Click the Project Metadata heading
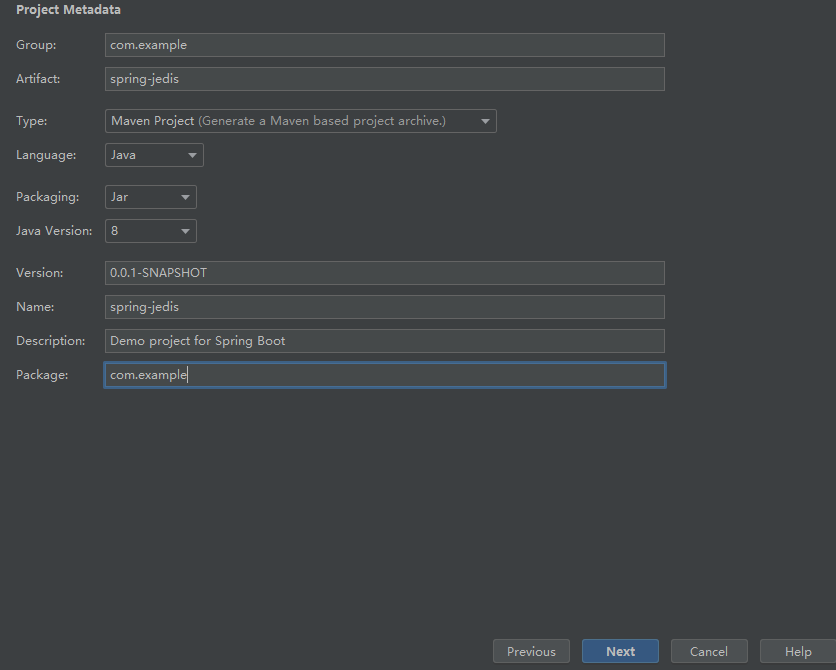Viewport: 836px width, 670px height. pyautogui.click(x=68, y=10)
